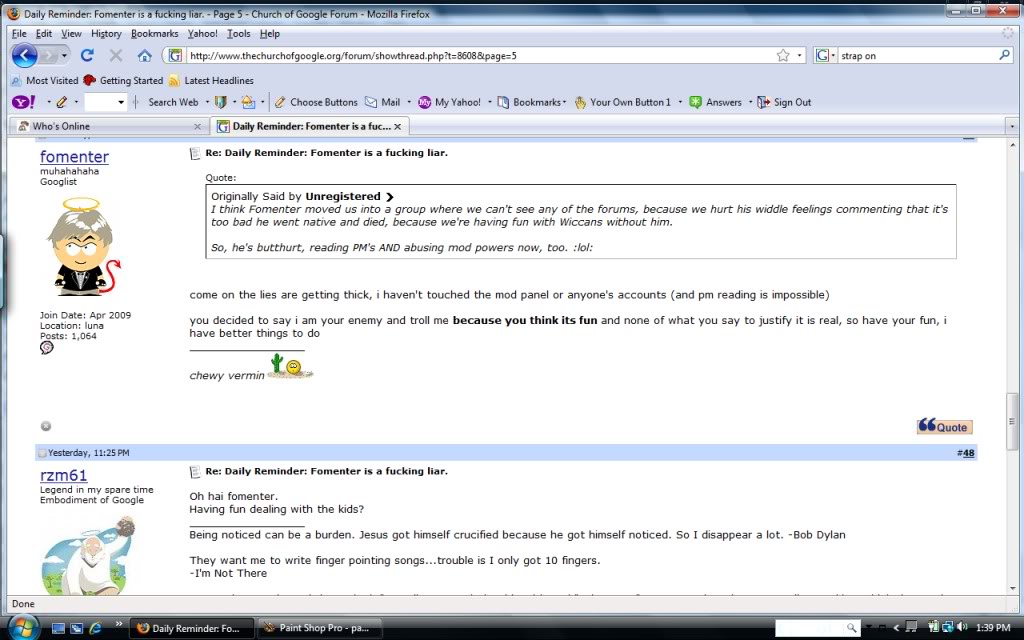Click the Yahoo! logo in the toolbar

(23, 102)
